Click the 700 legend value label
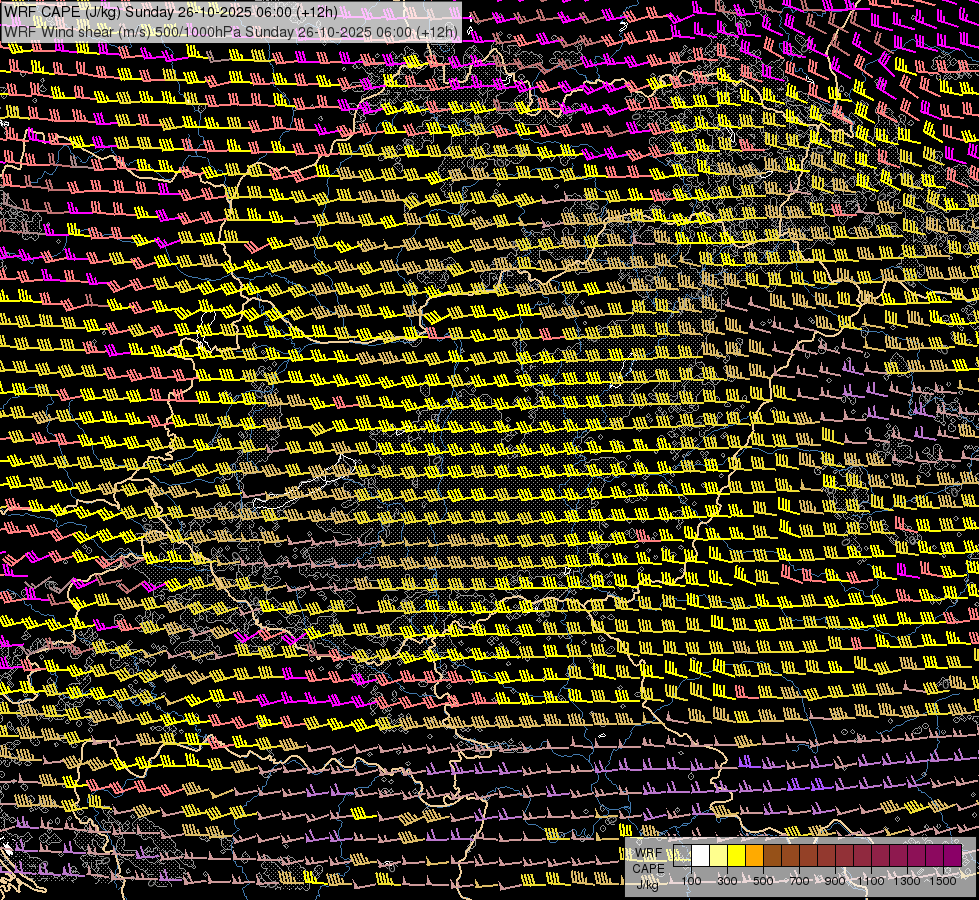Screen dimensions: 979x900 [x=799, y=881]
